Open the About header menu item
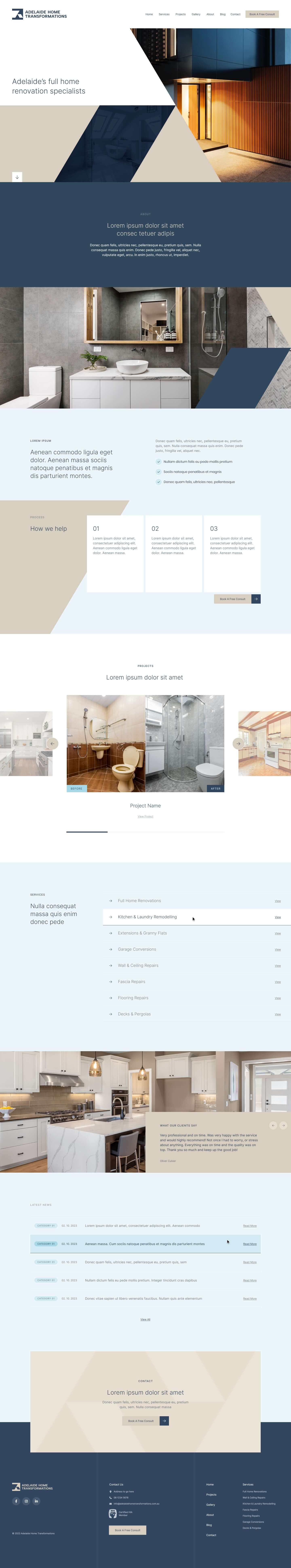Viewport: 291px width, 1568px height. 210,14
